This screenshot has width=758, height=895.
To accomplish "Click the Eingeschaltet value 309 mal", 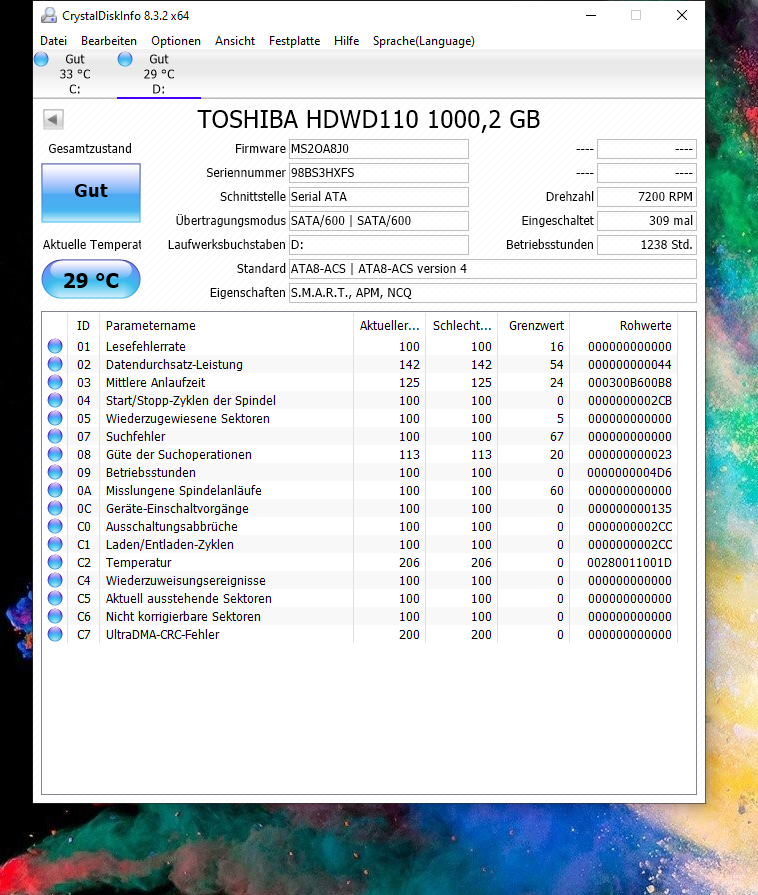I will (647, 221).
